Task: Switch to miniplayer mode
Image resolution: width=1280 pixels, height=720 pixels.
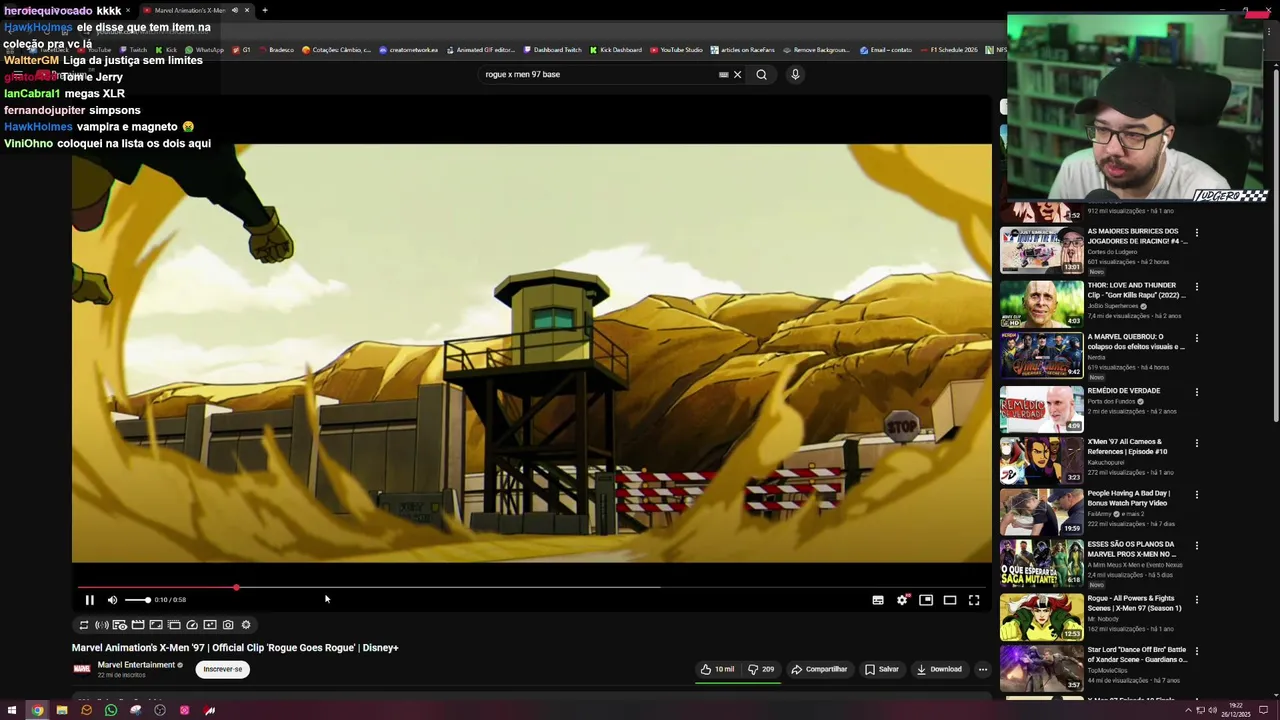Action: (x=926, y=600)
